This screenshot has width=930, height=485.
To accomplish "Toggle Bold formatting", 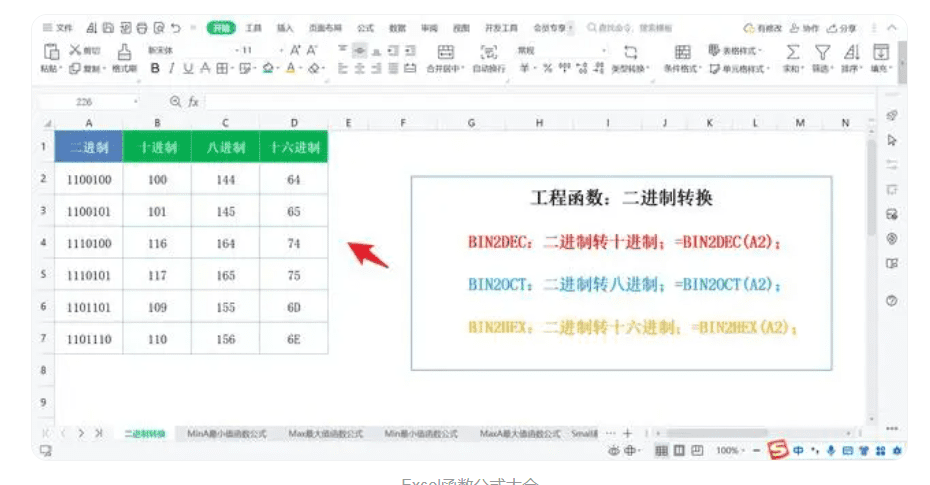I will click(155, 69).
